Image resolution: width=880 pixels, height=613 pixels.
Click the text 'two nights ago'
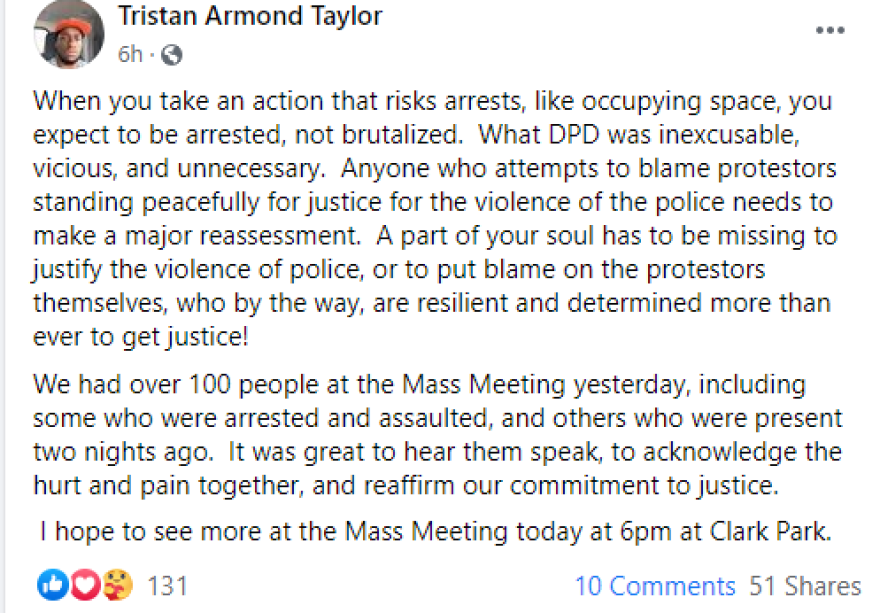click(x=122, y=452)
